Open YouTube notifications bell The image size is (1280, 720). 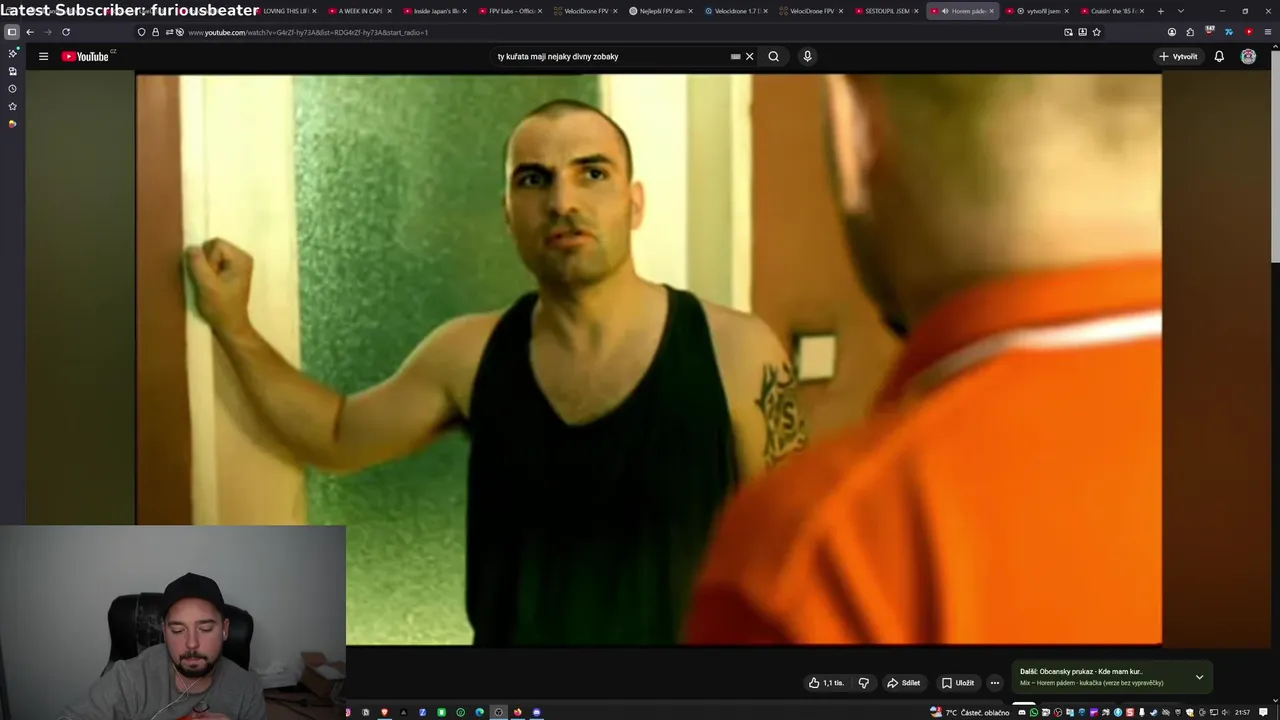[x=1219, y=56]
